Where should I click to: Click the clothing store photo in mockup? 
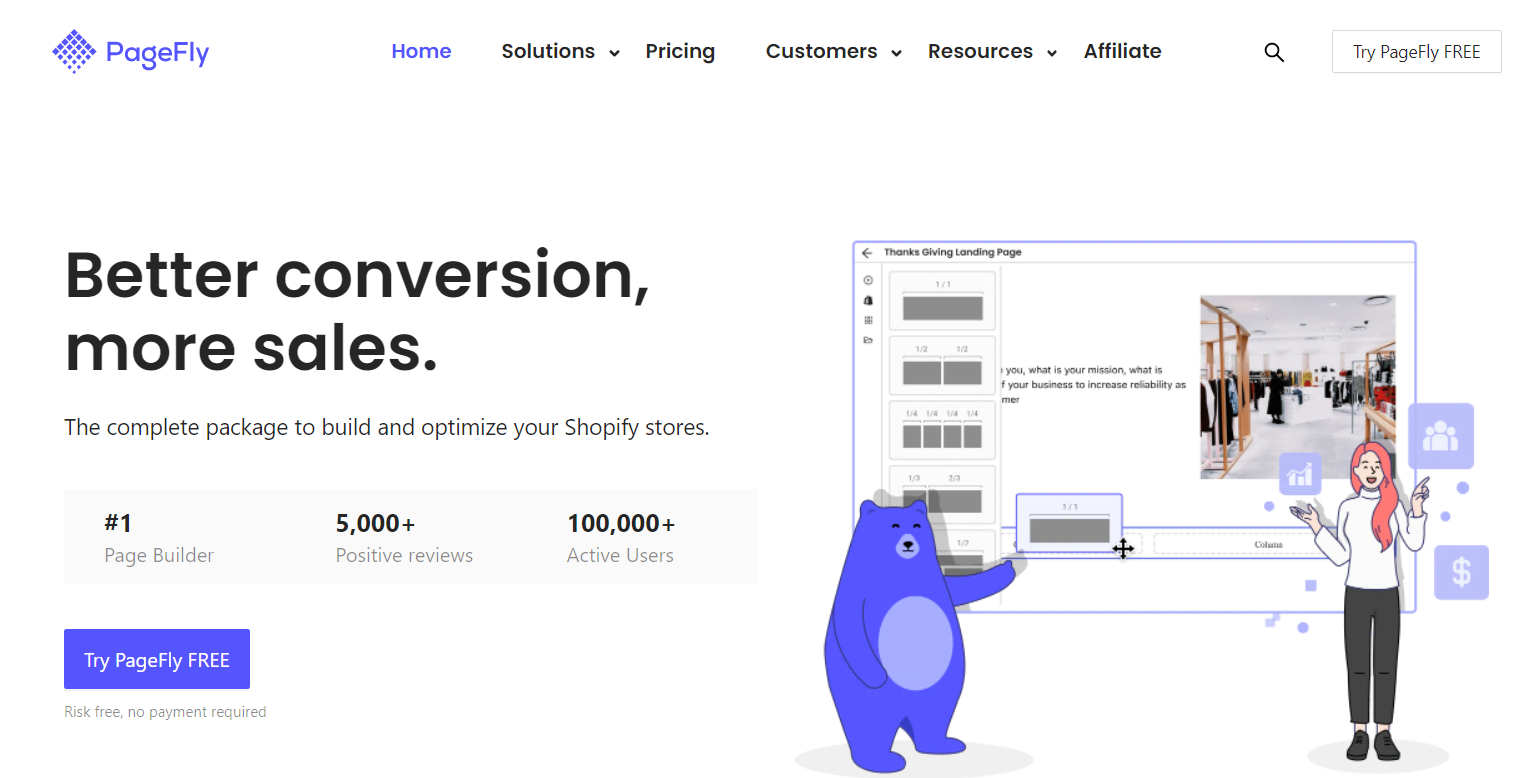tap(1297, 387)
